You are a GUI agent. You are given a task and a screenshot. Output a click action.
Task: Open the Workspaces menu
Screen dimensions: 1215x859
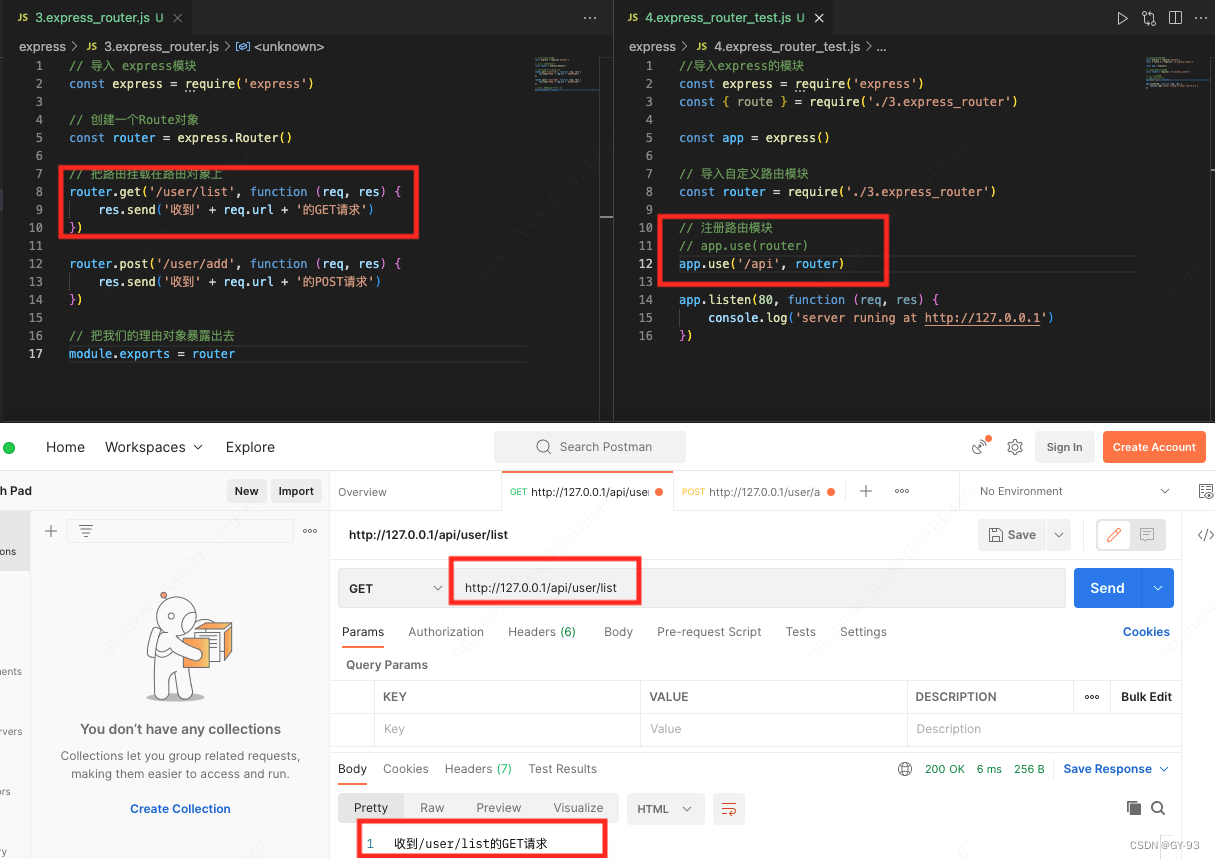tap(154, 447)
